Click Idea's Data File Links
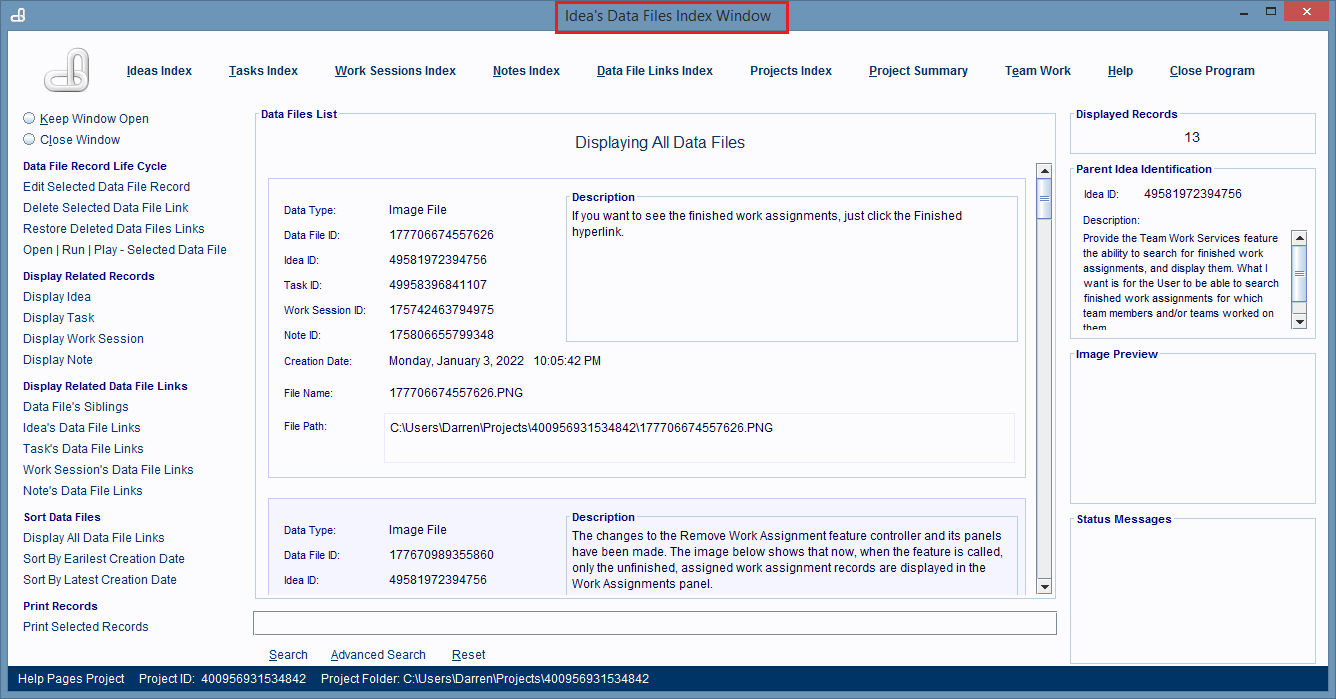This screenshot has height=699, width=1336. point(82,428)
